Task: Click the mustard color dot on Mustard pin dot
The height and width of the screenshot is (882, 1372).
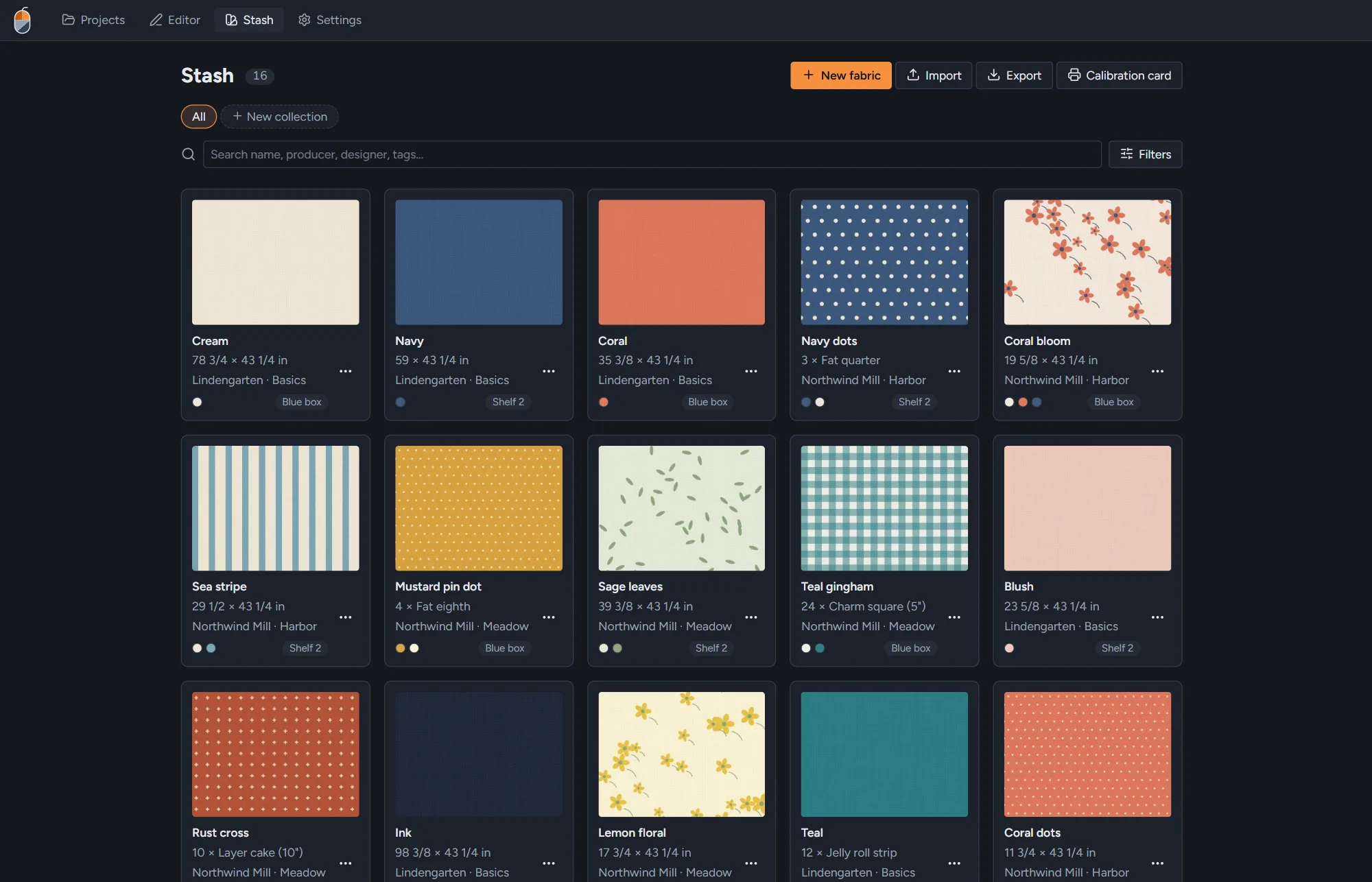Action: [401, 648]
